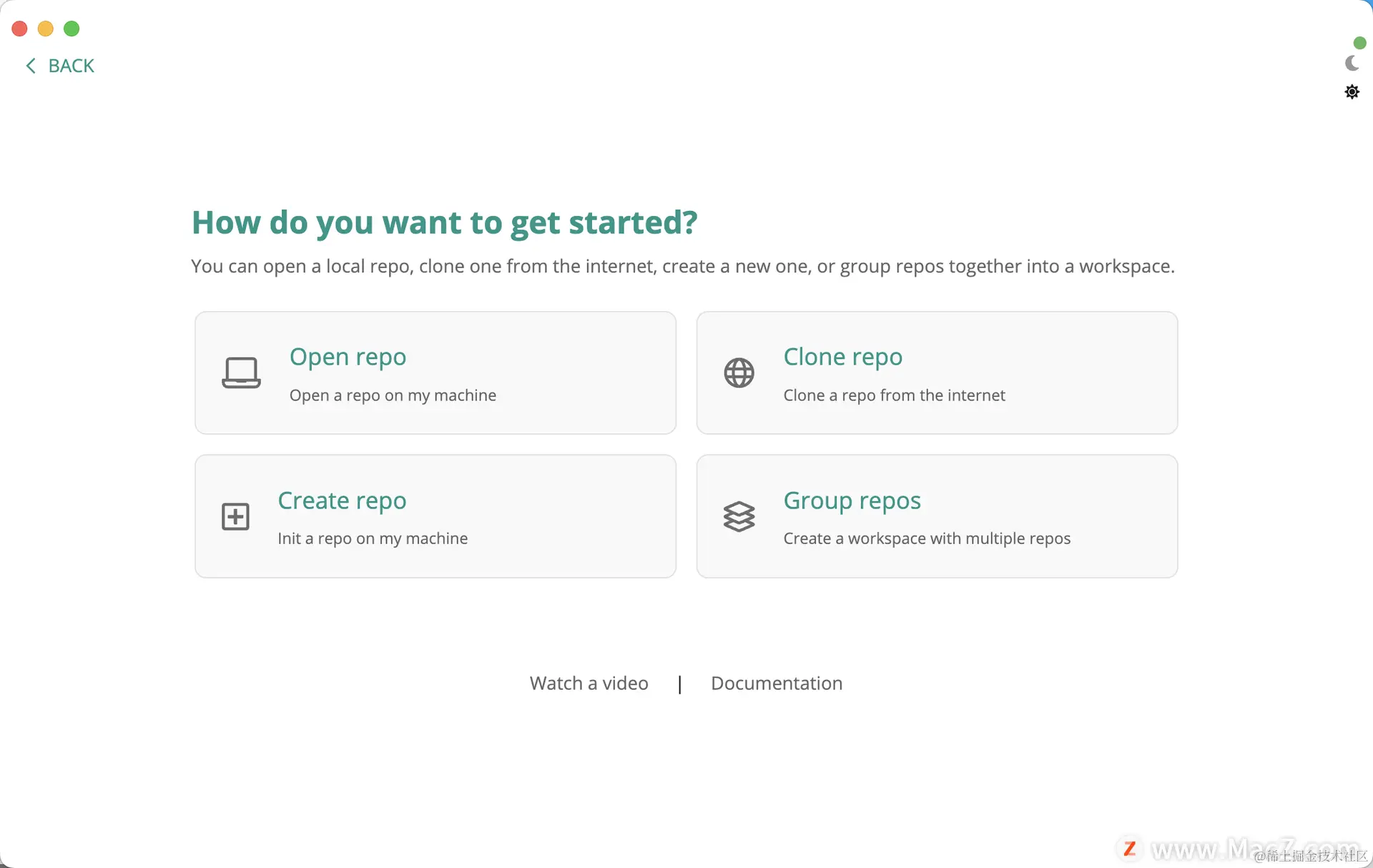Switch to dark mode with the moon icon

point(1352,64)
